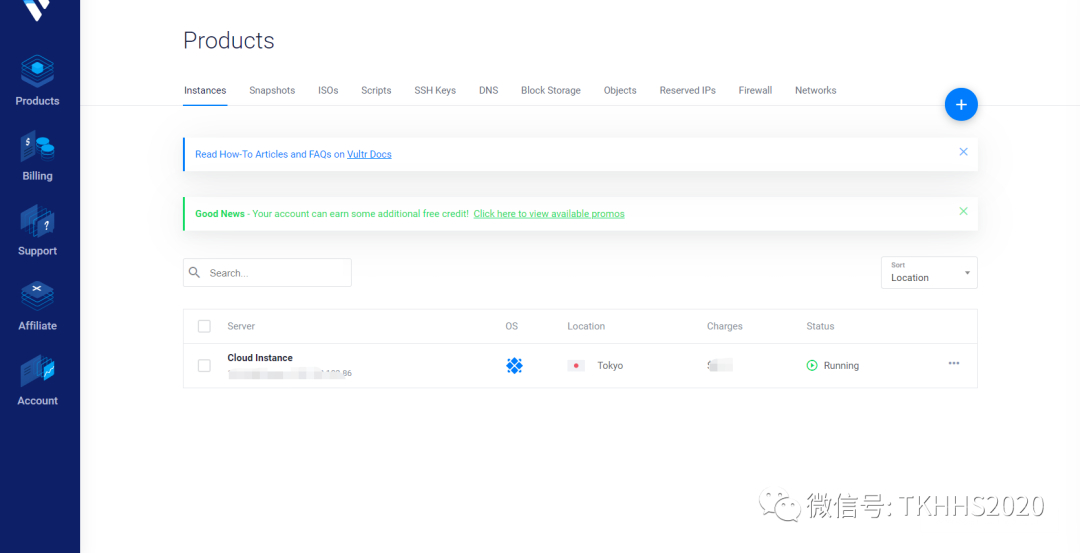Viewport: 1080px width, 553px height.
Task: Switch to the Snapshots tab
Action: click(272, 91)
